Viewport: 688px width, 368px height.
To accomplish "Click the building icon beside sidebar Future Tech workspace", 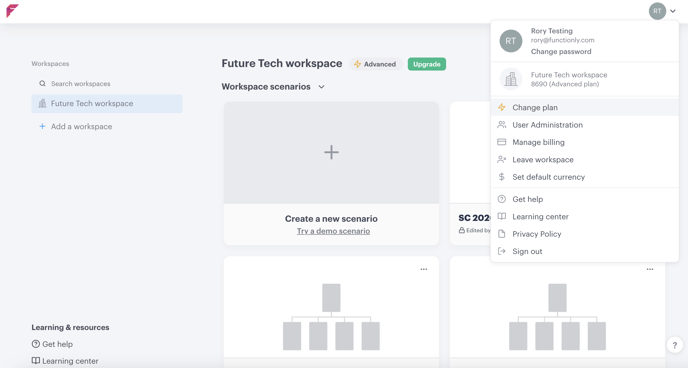I will (42, 104).
